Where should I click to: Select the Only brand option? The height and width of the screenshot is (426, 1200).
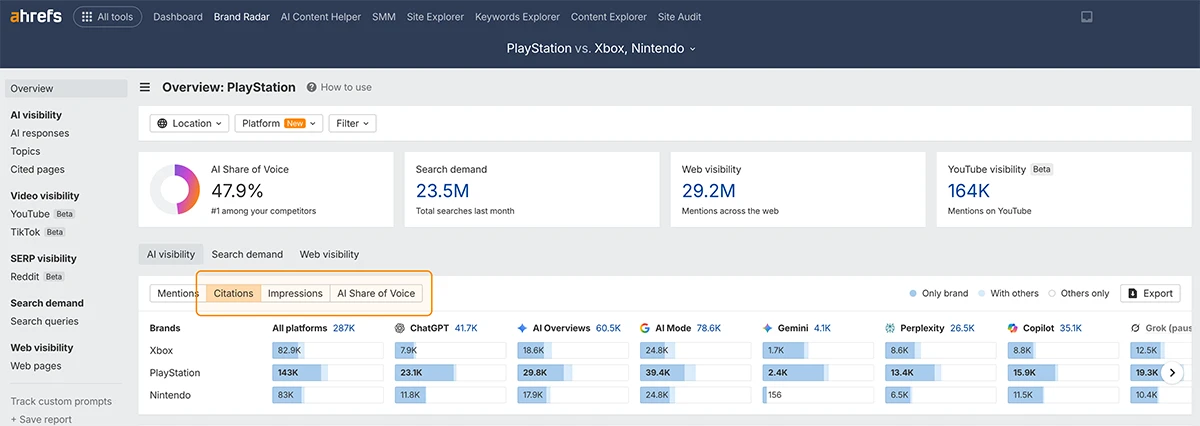pyautogui.click(x=939, y=294)
